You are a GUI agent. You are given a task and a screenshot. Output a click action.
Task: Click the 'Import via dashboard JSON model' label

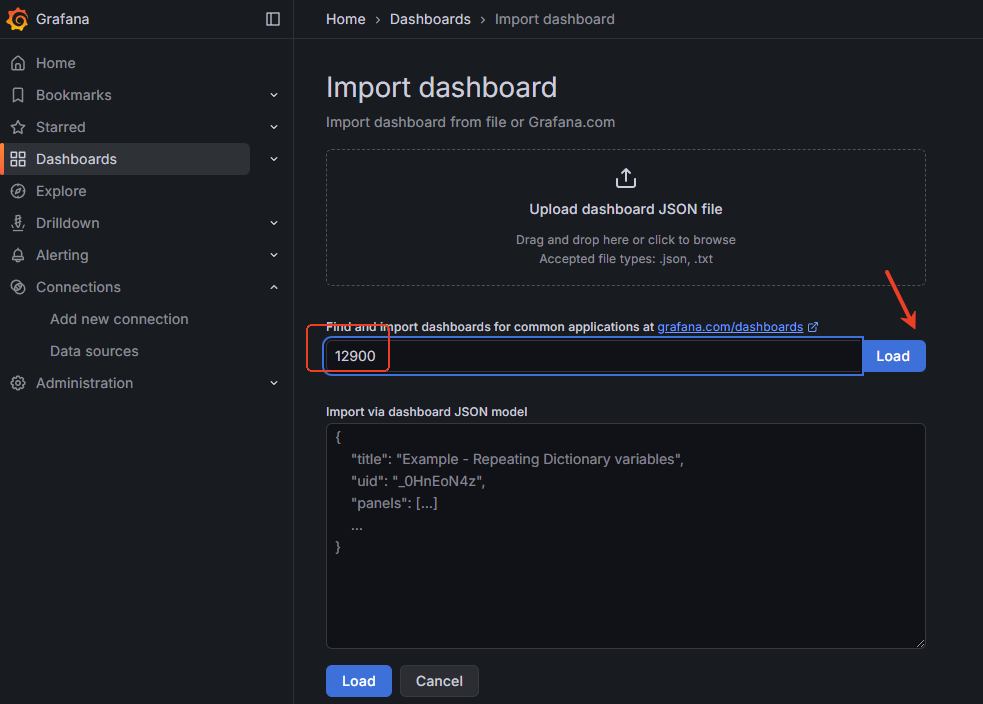tap(426, 412)
